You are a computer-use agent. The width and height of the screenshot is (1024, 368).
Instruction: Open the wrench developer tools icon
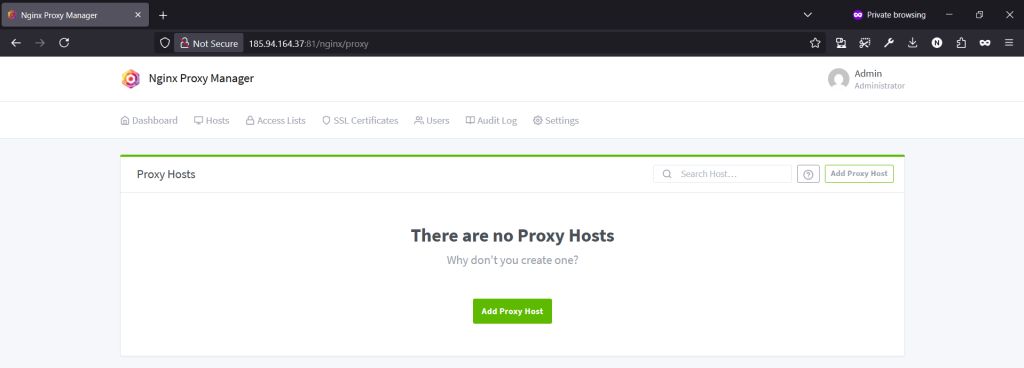pos(889,43)
